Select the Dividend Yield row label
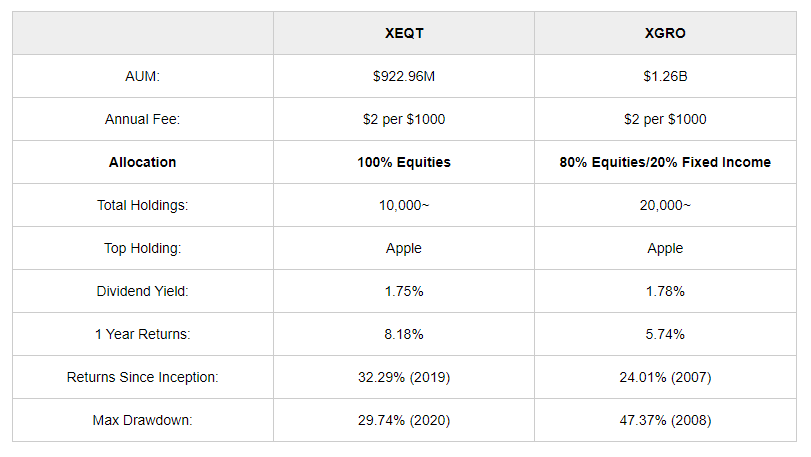 click(x=142, y=291)
